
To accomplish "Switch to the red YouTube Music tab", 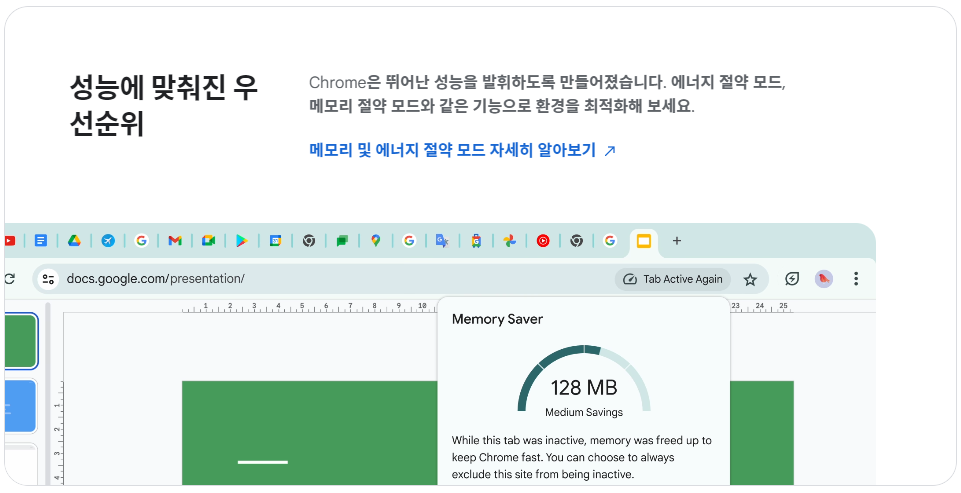I will click(x=543, y=241).
